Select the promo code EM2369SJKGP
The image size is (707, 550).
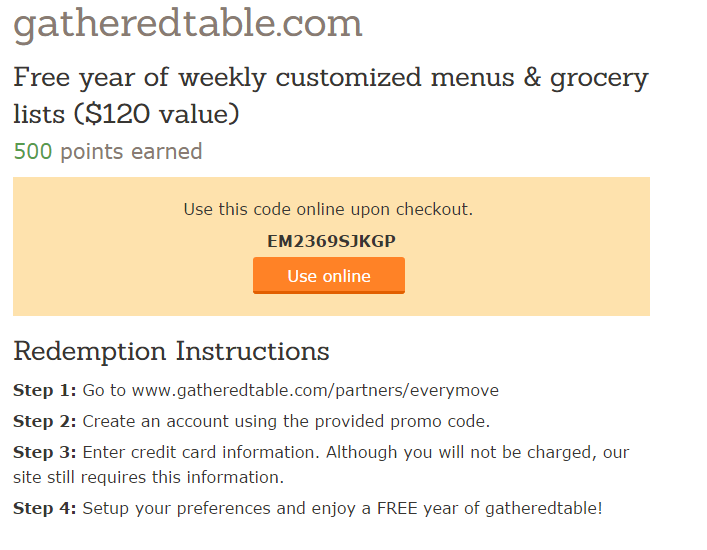(331, 241)
